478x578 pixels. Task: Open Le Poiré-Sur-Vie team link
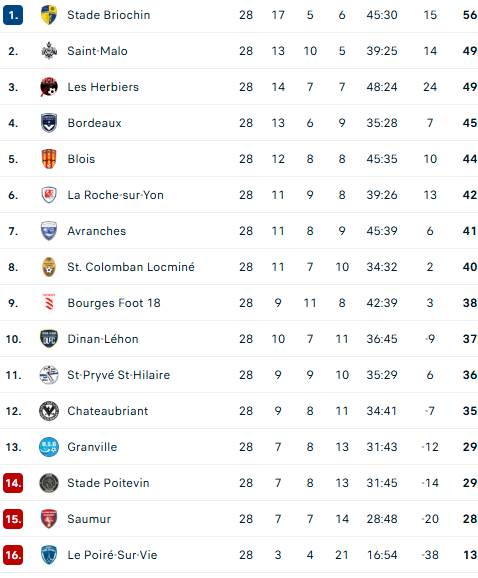[112, 555]
